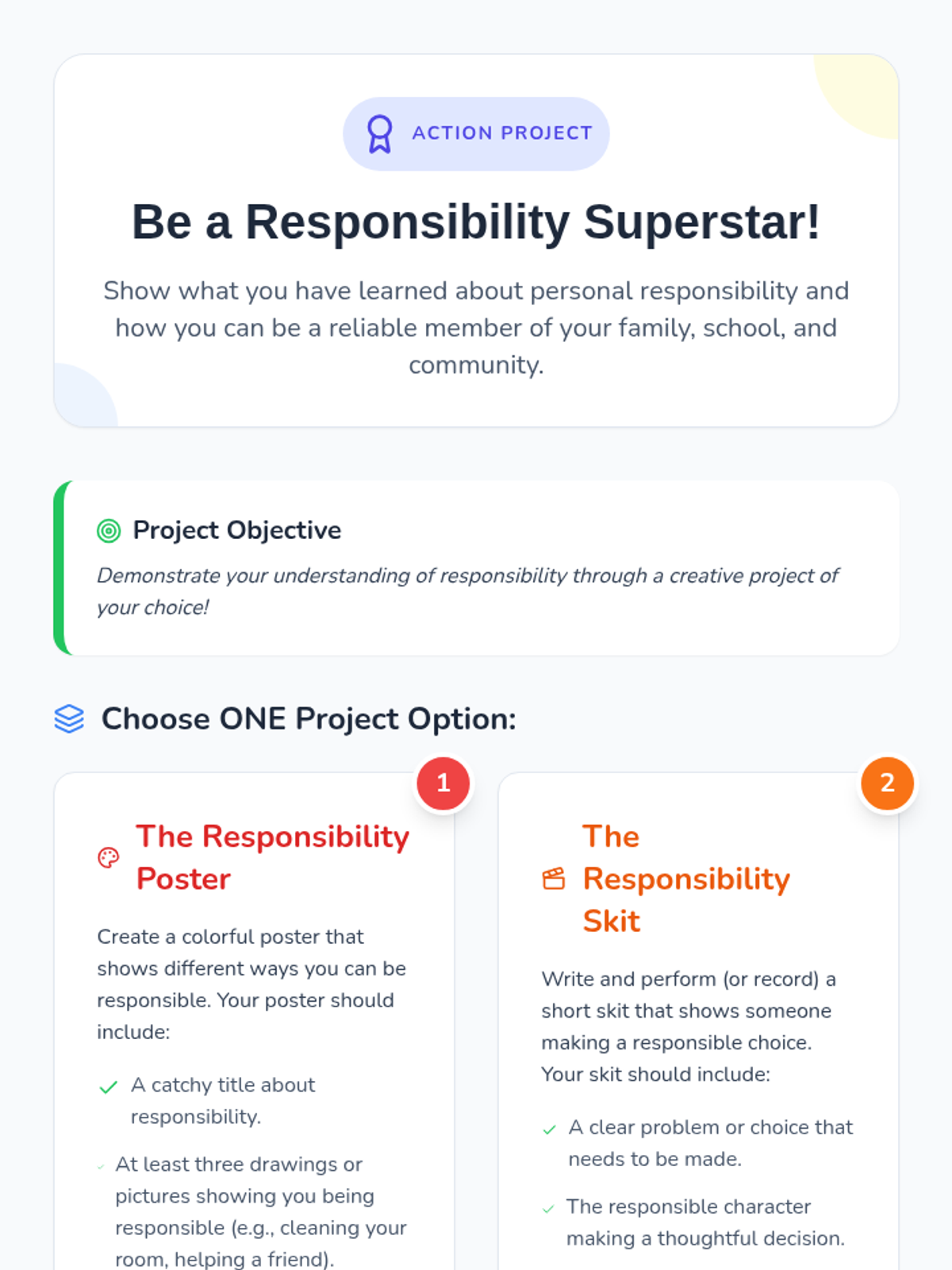Viewport: 952px width, 1270px height.
Task: Click the skit description paragraph
Action: click(x=689, y=1026)
